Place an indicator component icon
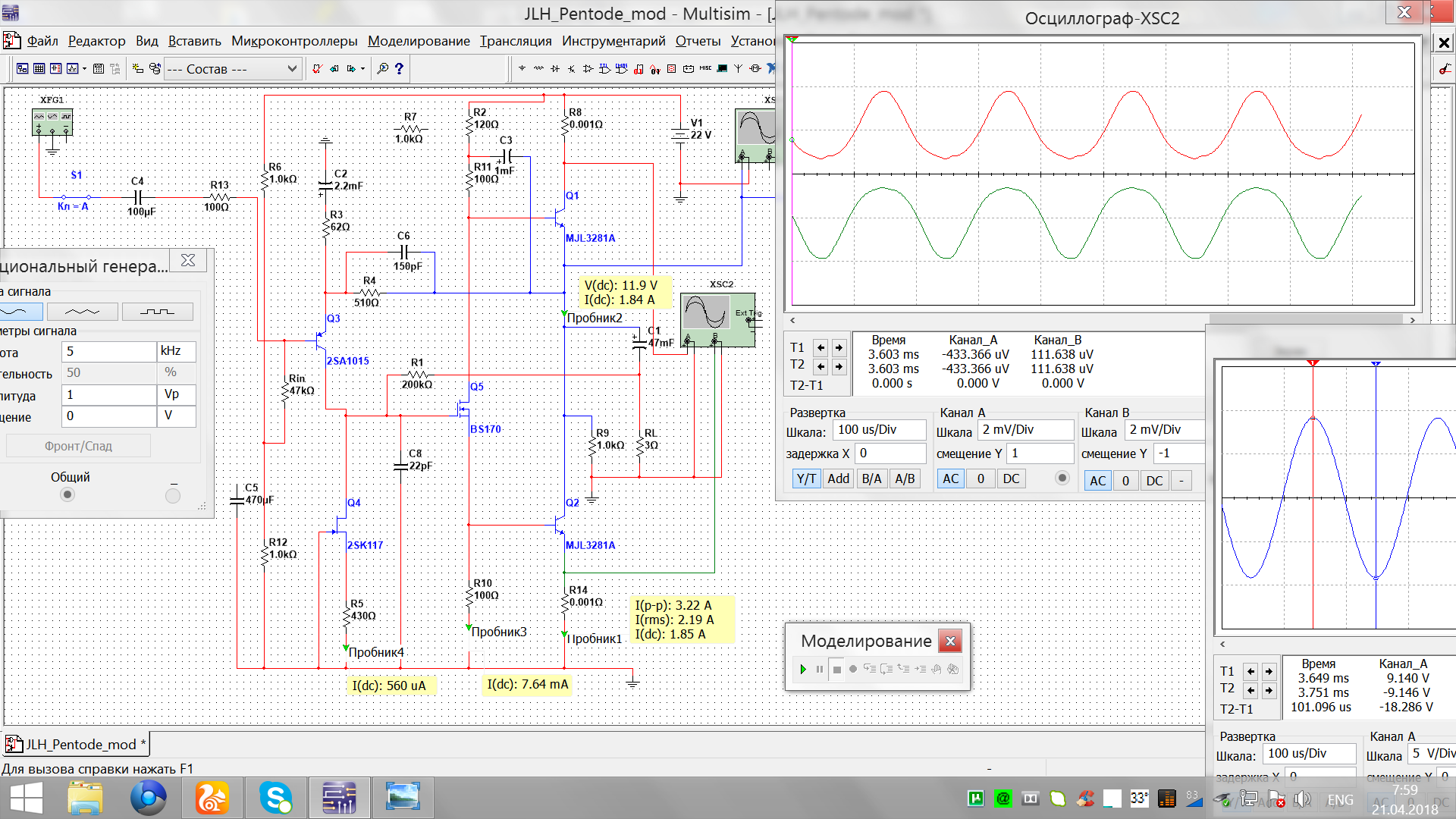The image size is (1456, 819). (x=671, y=68)
